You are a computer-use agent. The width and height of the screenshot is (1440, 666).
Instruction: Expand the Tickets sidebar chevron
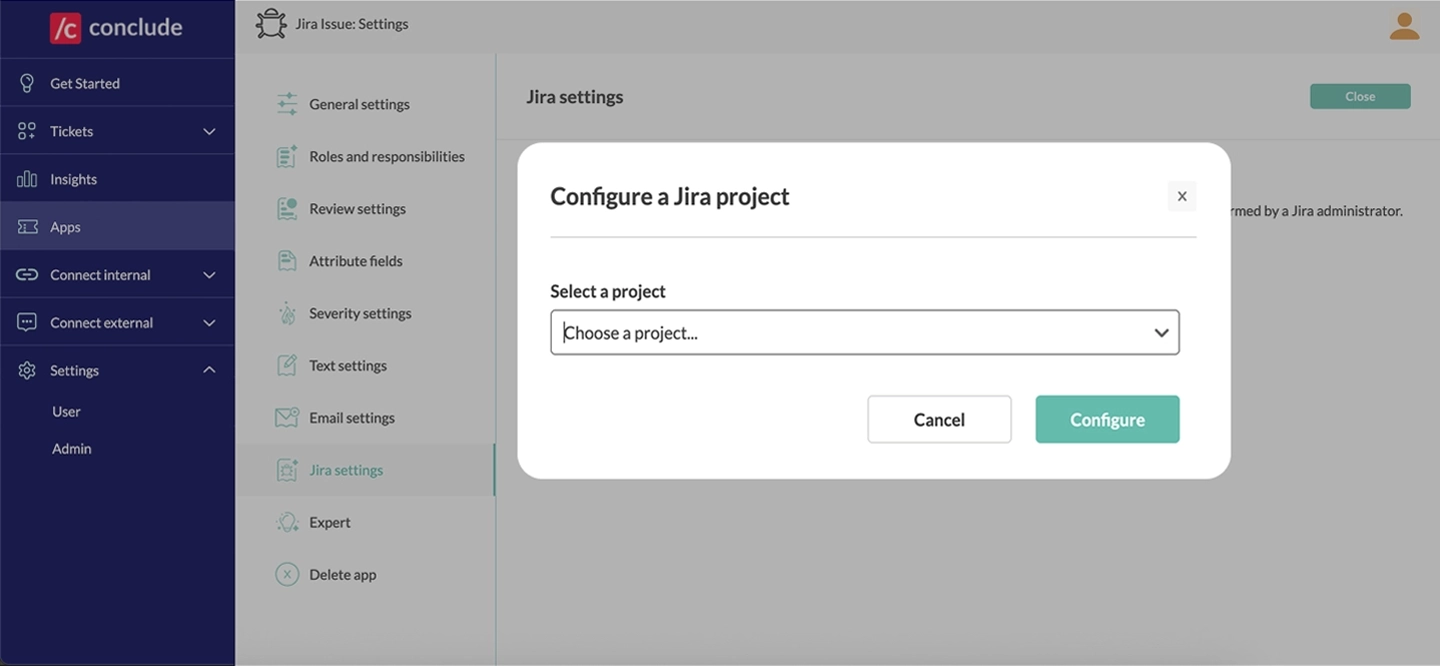(x=209, y=131)
